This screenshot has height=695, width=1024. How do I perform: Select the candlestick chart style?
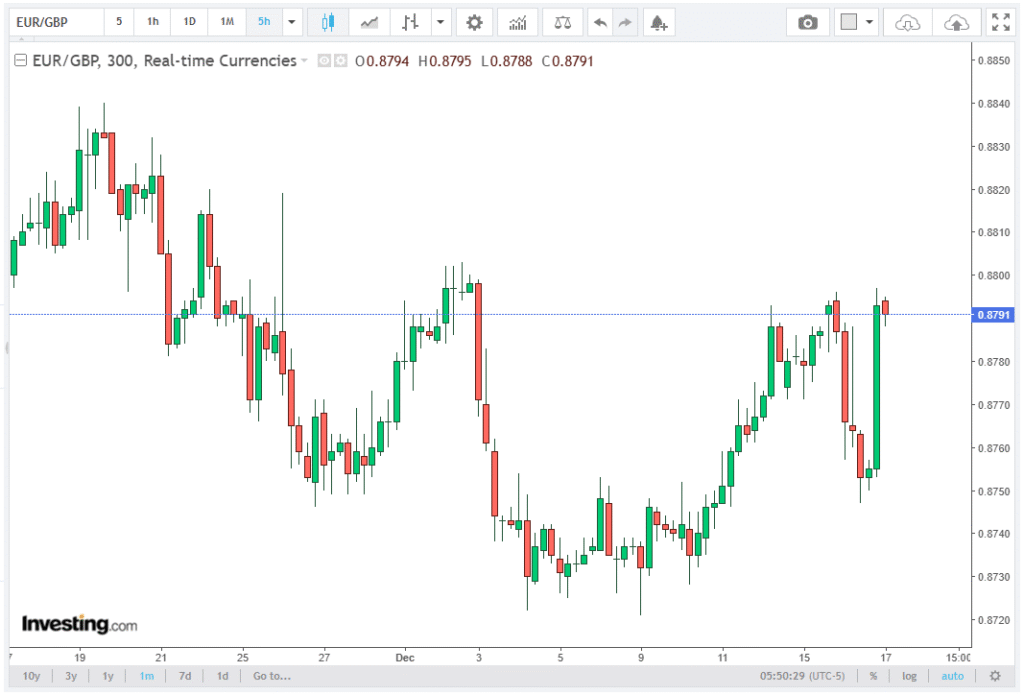click(327, 22)
